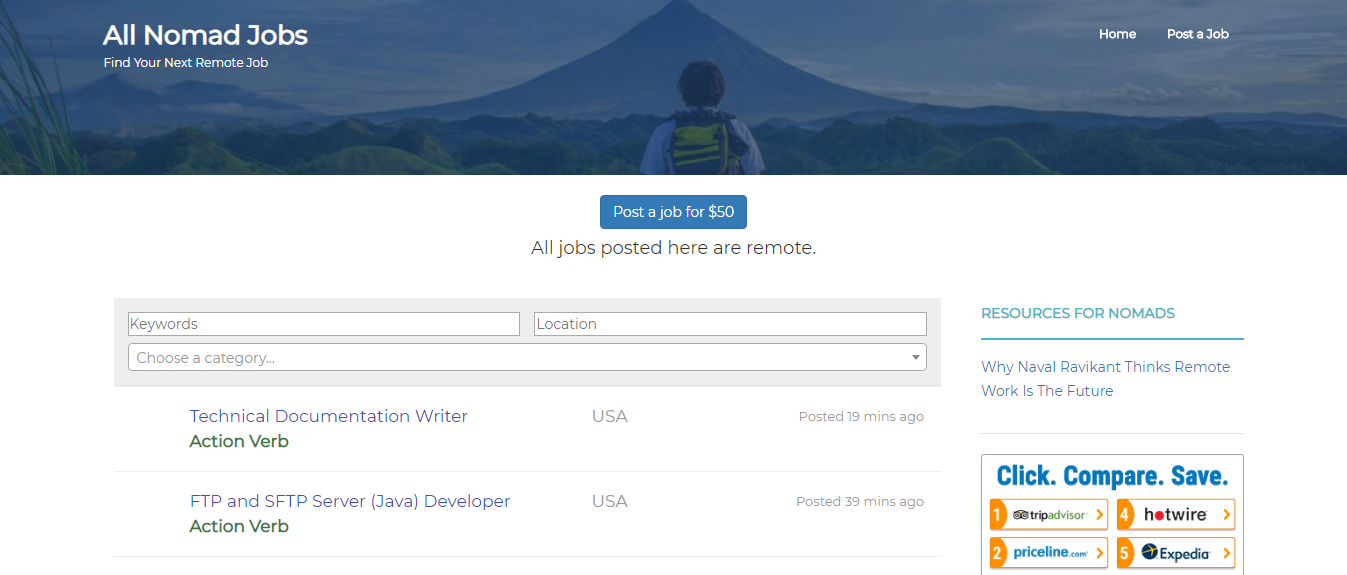Open Technical Documentation Writer job listing
The image size is (1347, 575).
(329, 416)
